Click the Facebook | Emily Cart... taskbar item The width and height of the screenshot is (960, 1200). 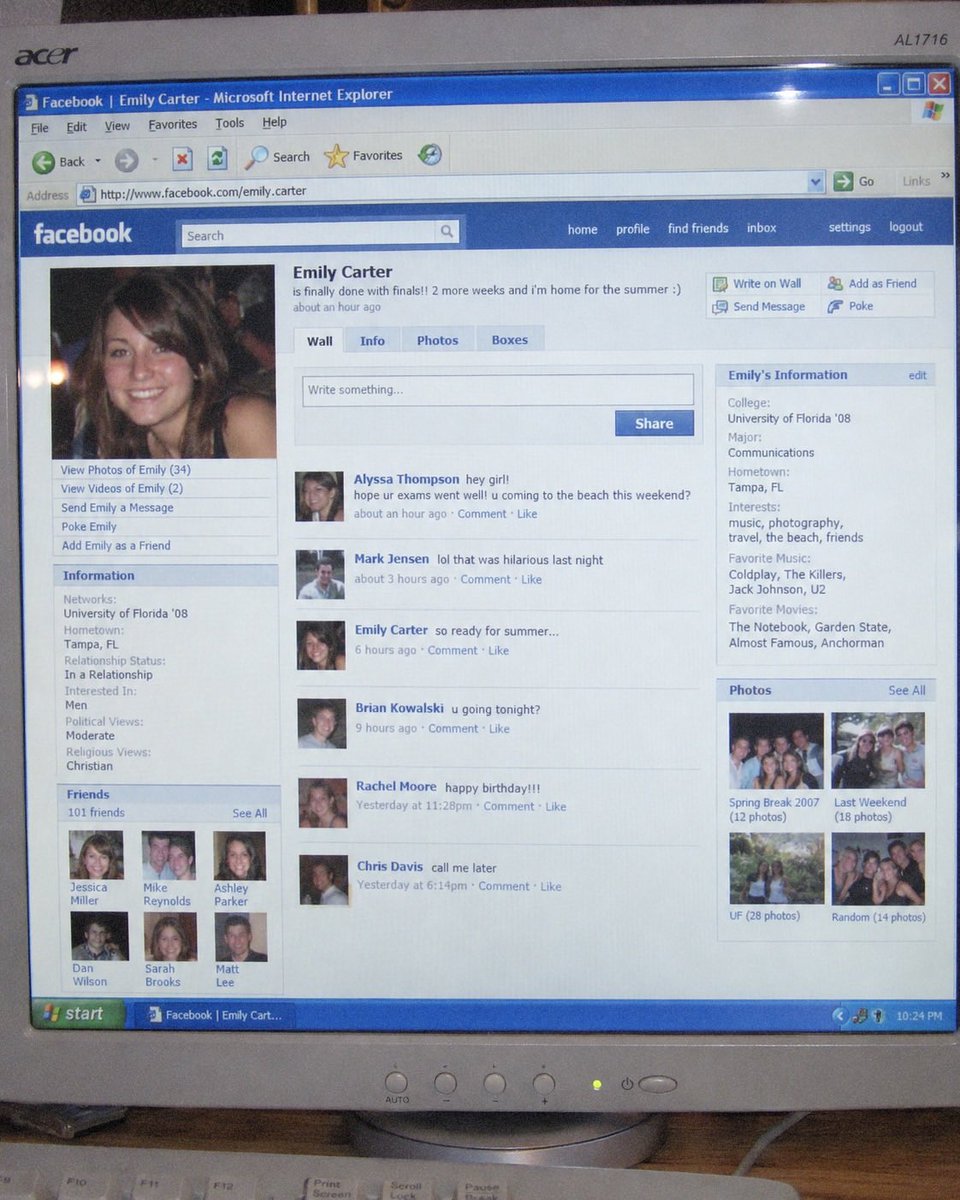coord(213,1015)
